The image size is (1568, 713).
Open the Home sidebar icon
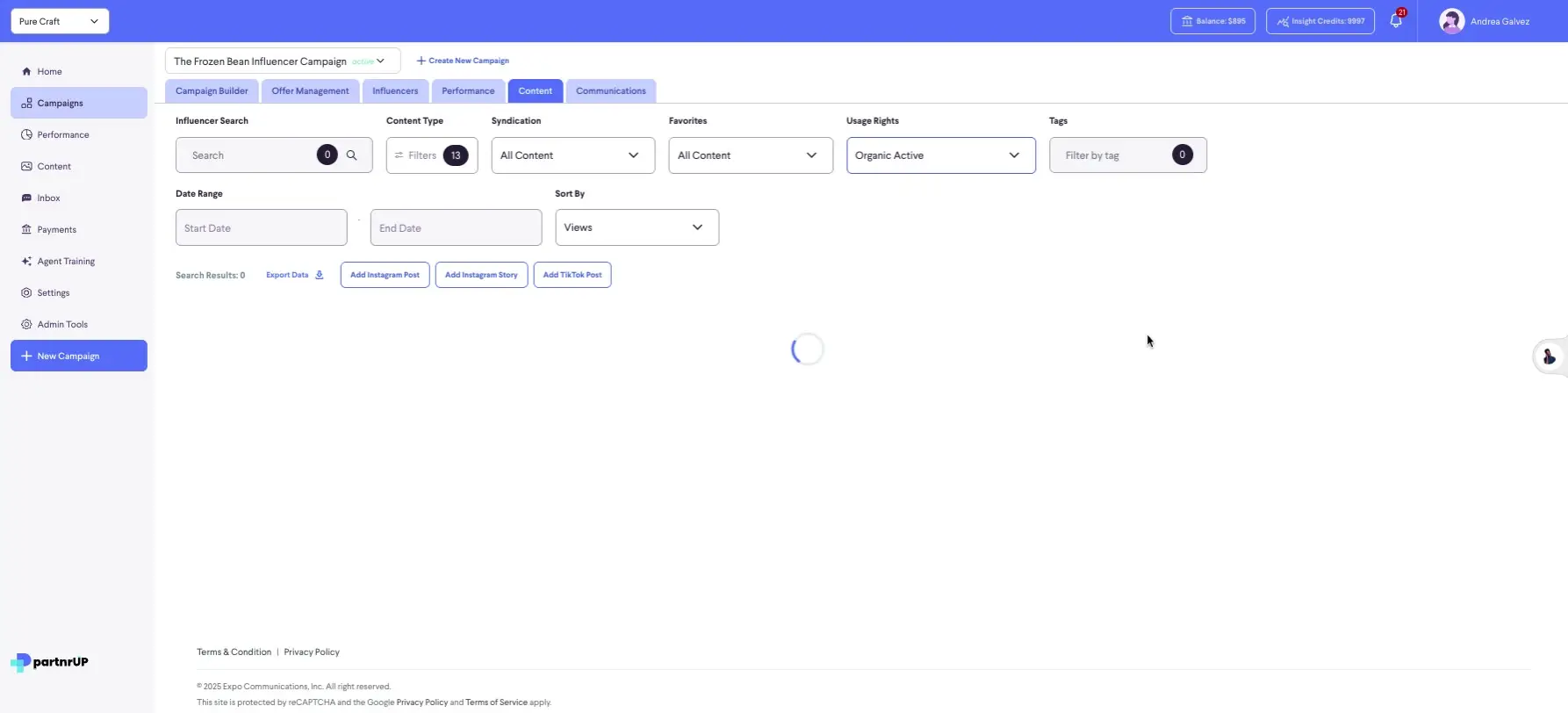click(x=26, y=71)
